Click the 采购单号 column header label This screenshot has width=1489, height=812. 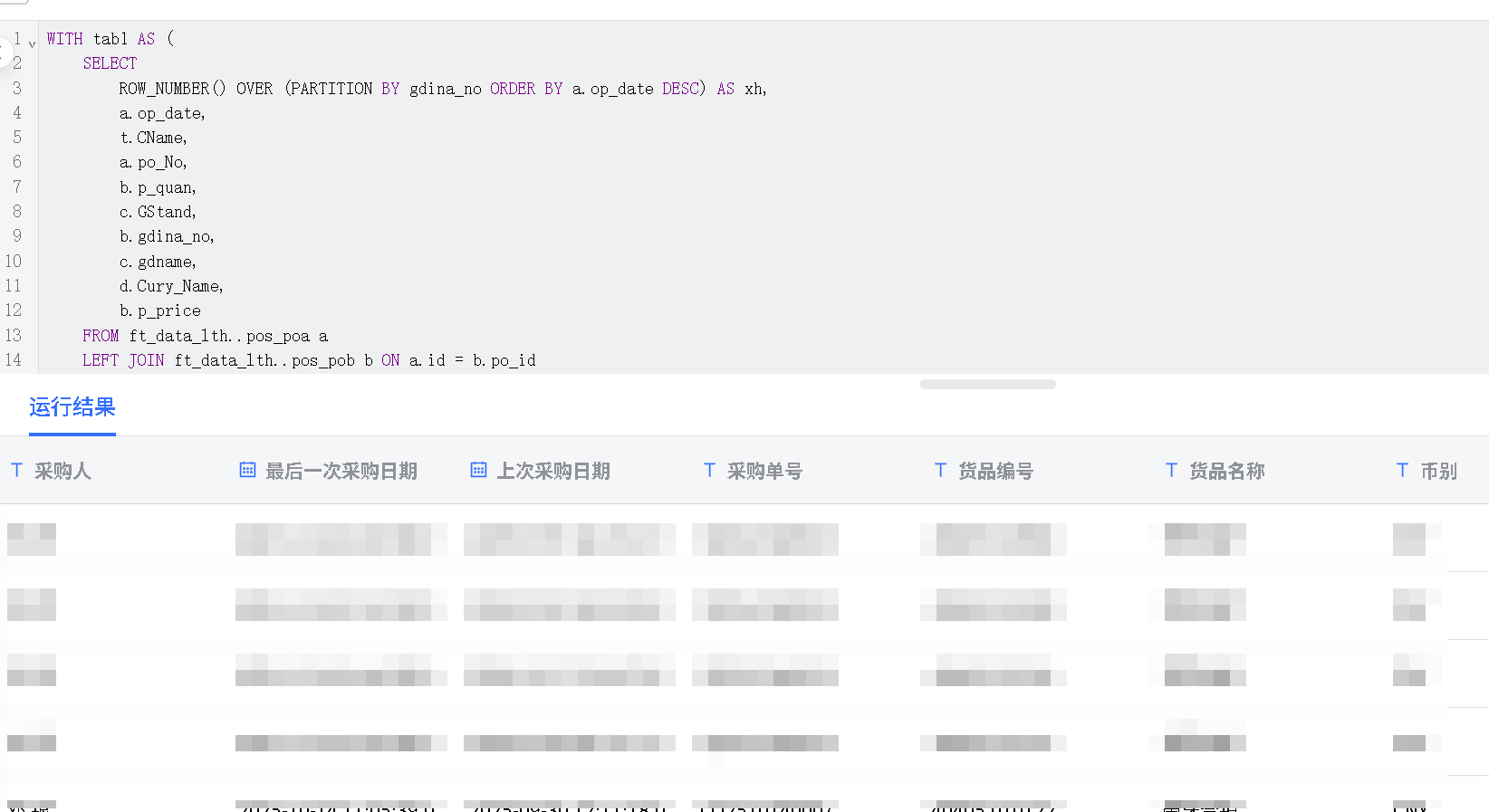pos(764,472)
